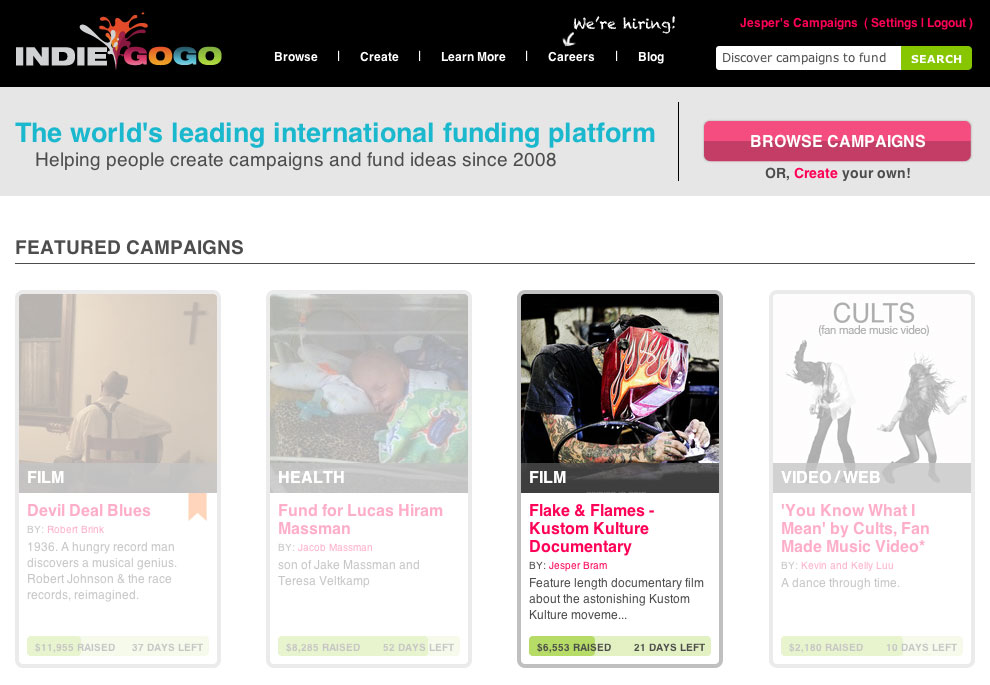Click the green SEARCH button
The width and height of the screenshot is (990, 685).
(x=936, y=58)
